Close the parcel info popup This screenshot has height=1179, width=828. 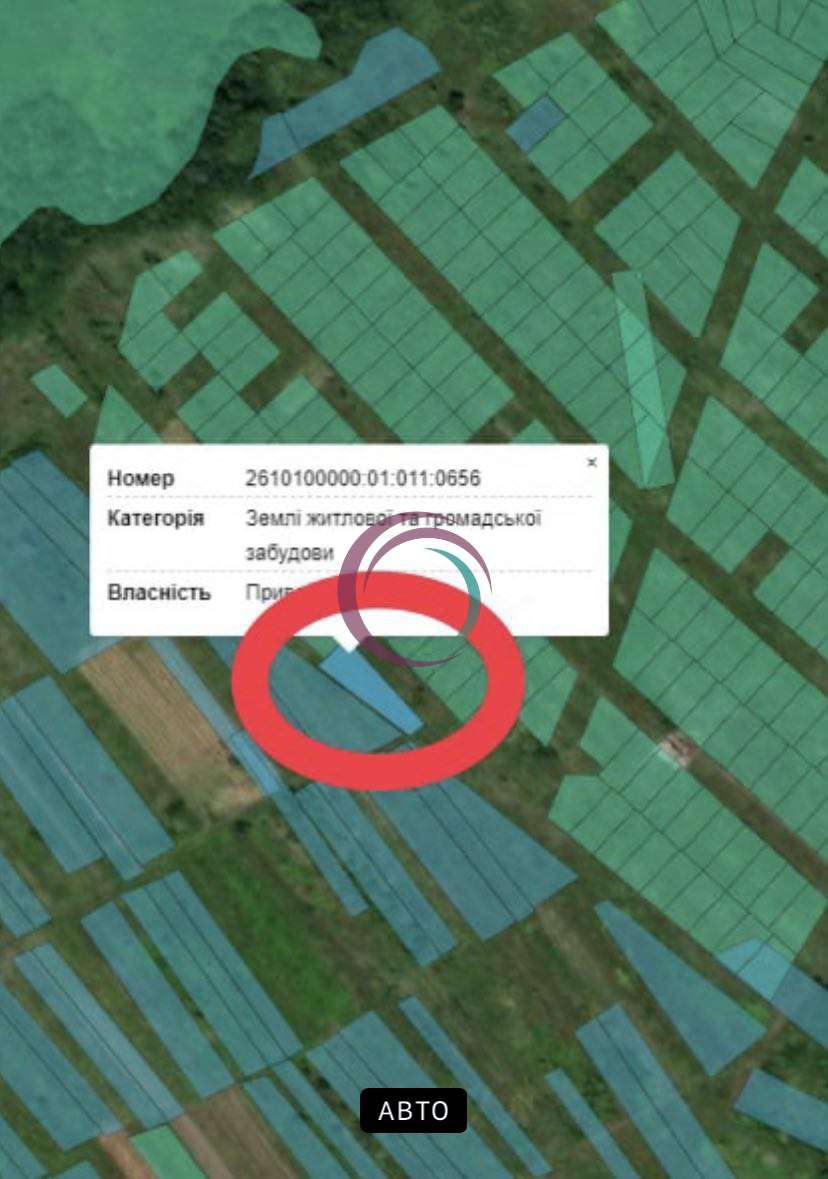(x=592, y=462)
